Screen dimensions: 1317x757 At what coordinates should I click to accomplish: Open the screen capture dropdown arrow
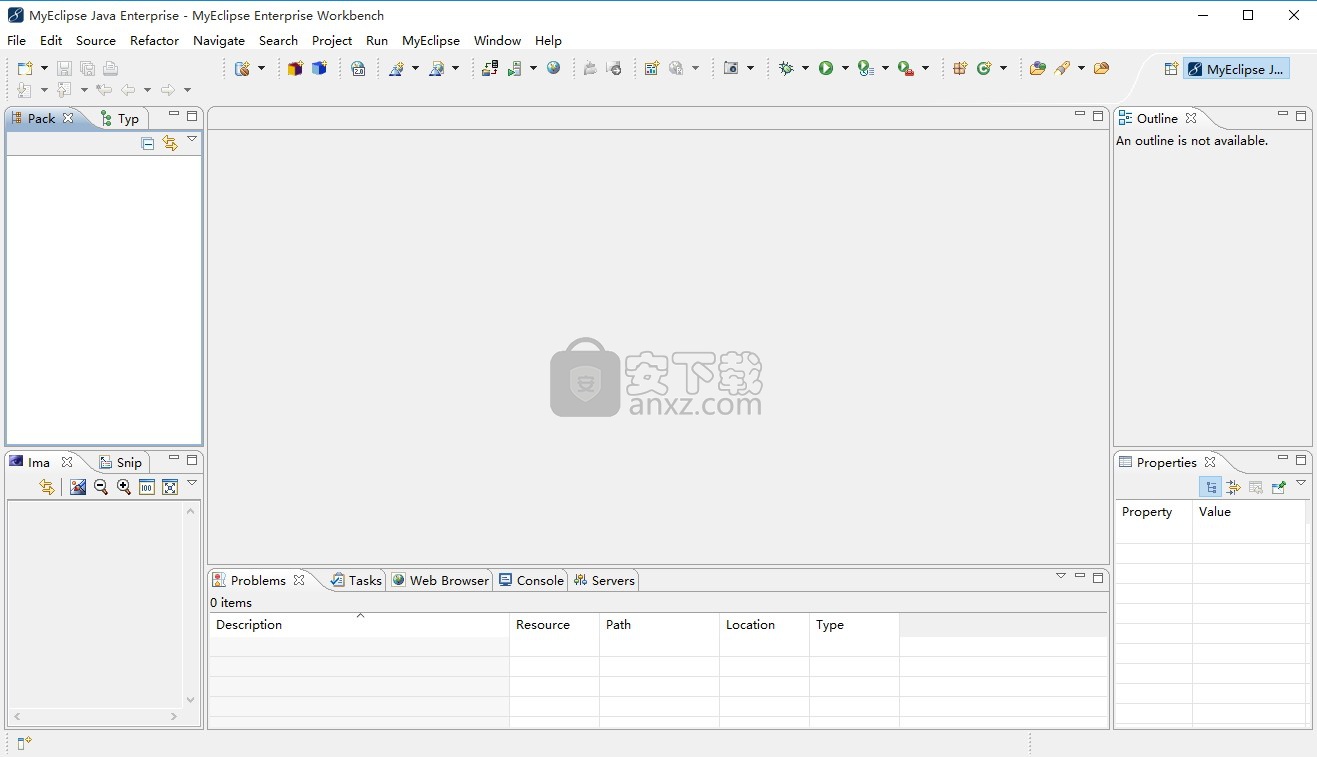(750, 68)
